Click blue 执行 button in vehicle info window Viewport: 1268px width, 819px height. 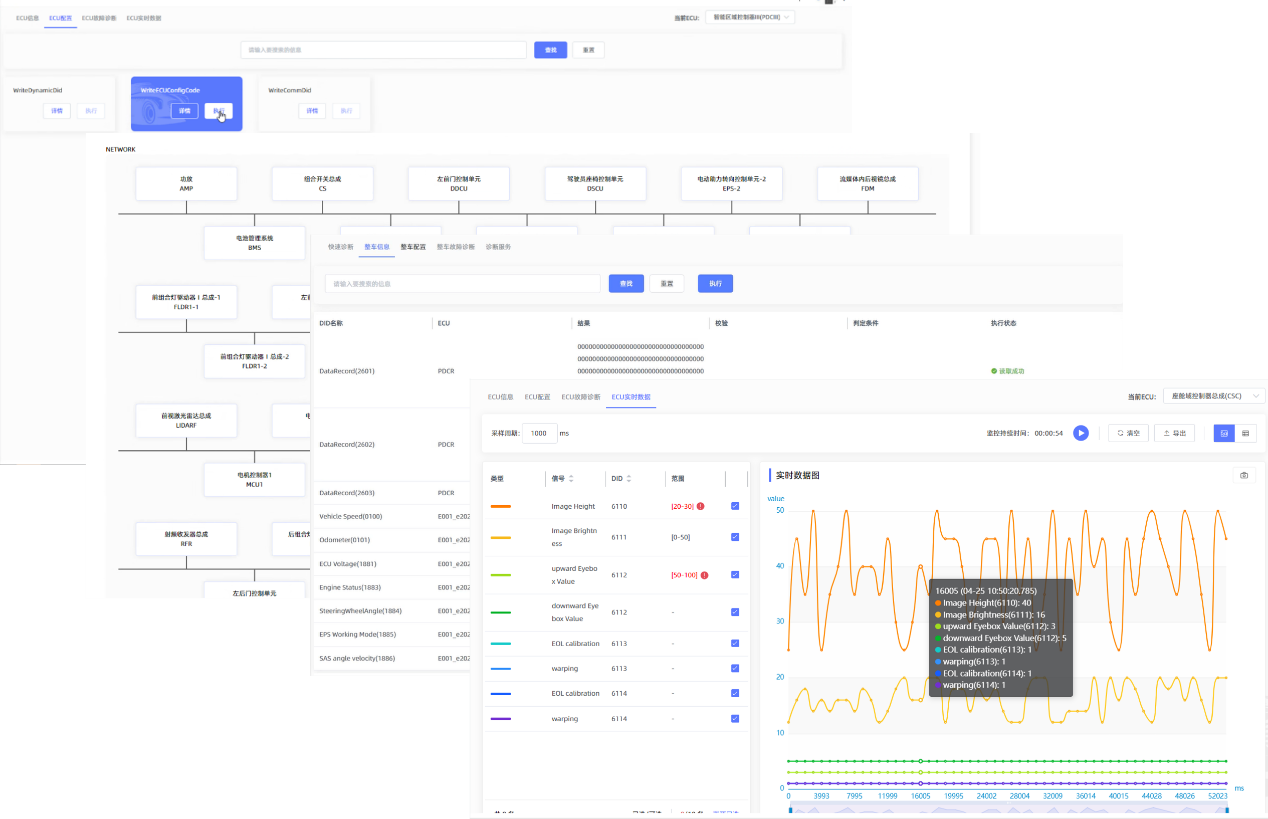tap(715, 284)
